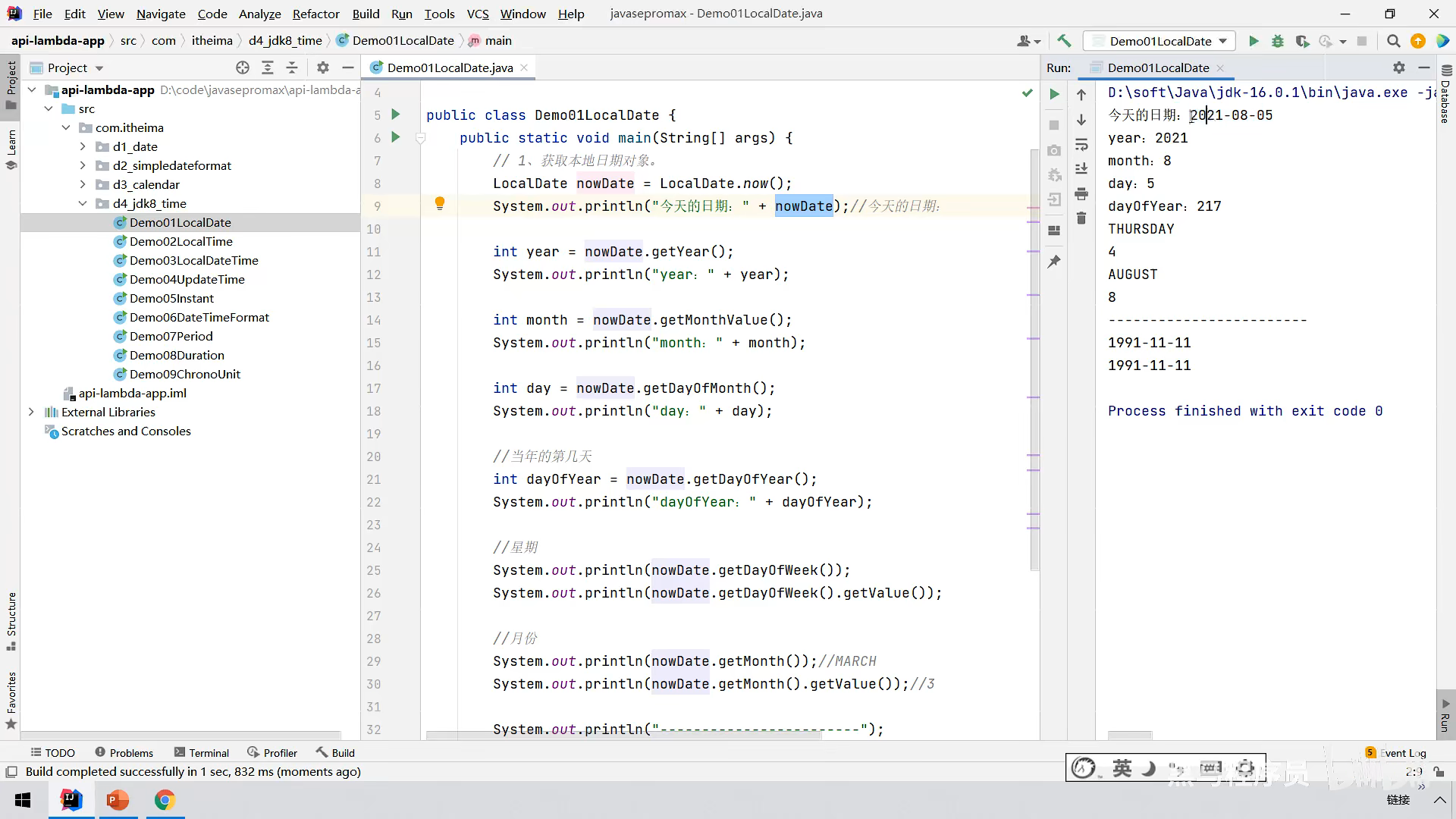Open the Event Log button
The image size is (1456, 819).
click(x=1396, y=752)
